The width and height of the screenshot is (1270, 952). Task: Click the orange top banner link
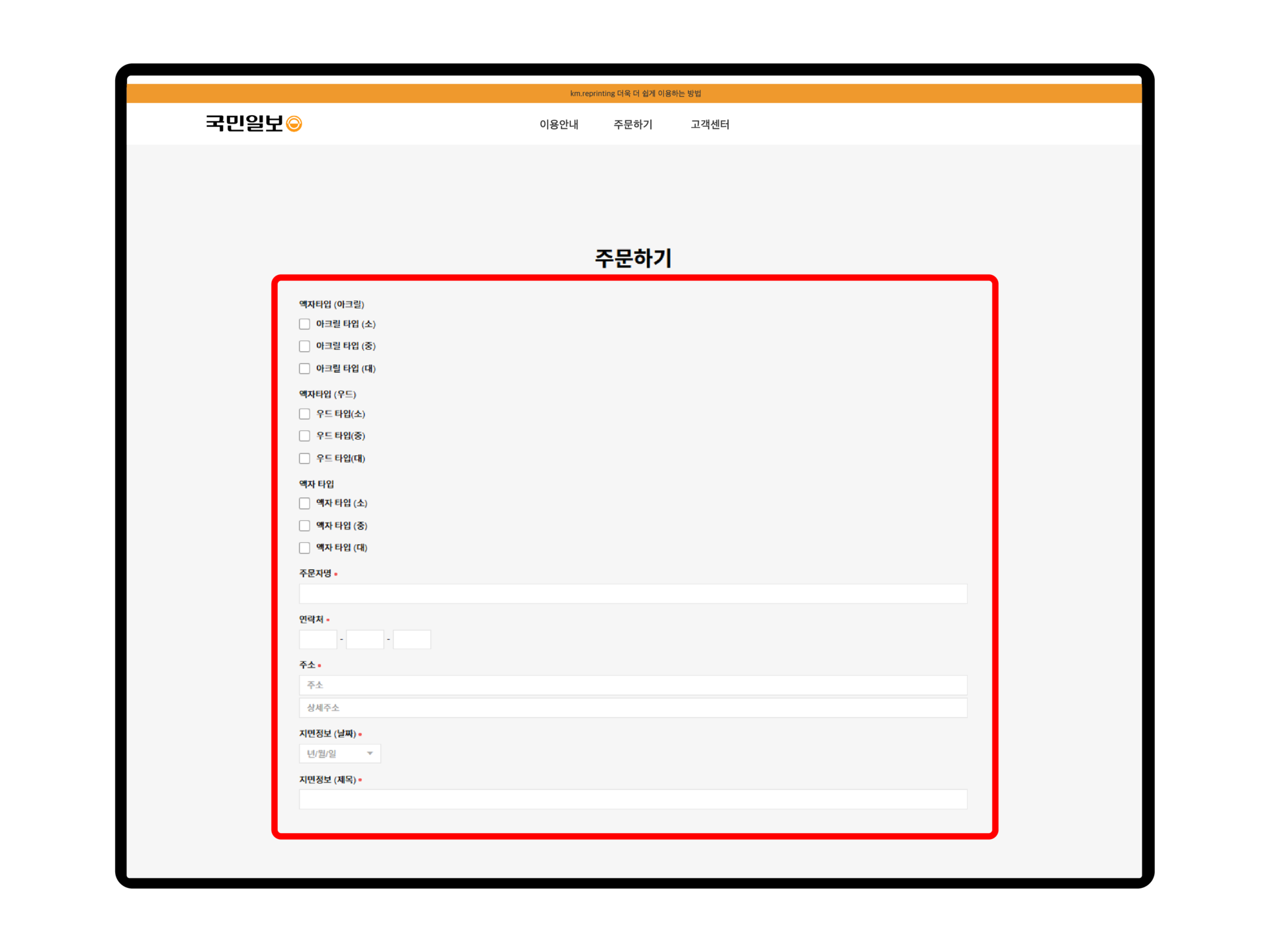click(x=635, y=93)
